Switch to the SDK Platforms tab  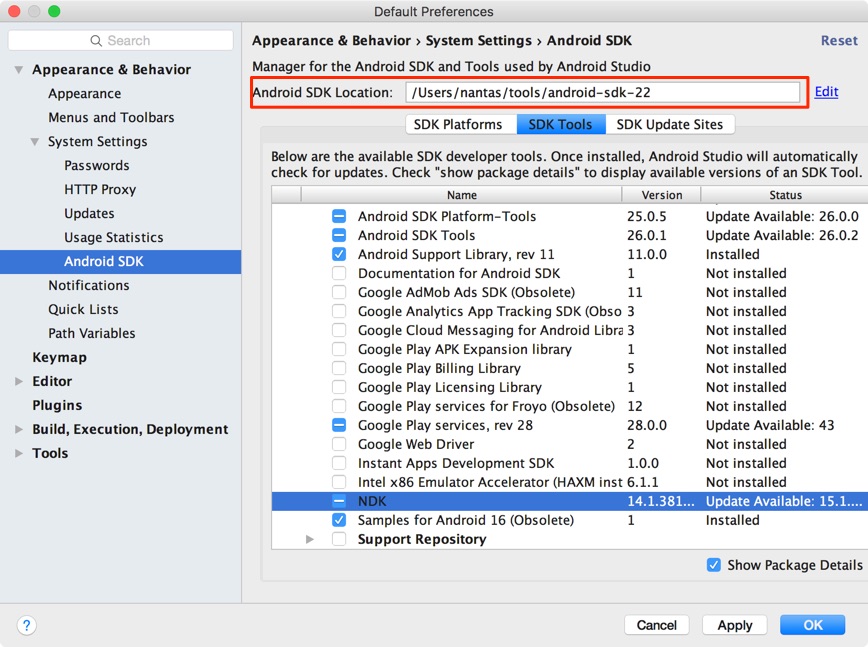[459, 124]
